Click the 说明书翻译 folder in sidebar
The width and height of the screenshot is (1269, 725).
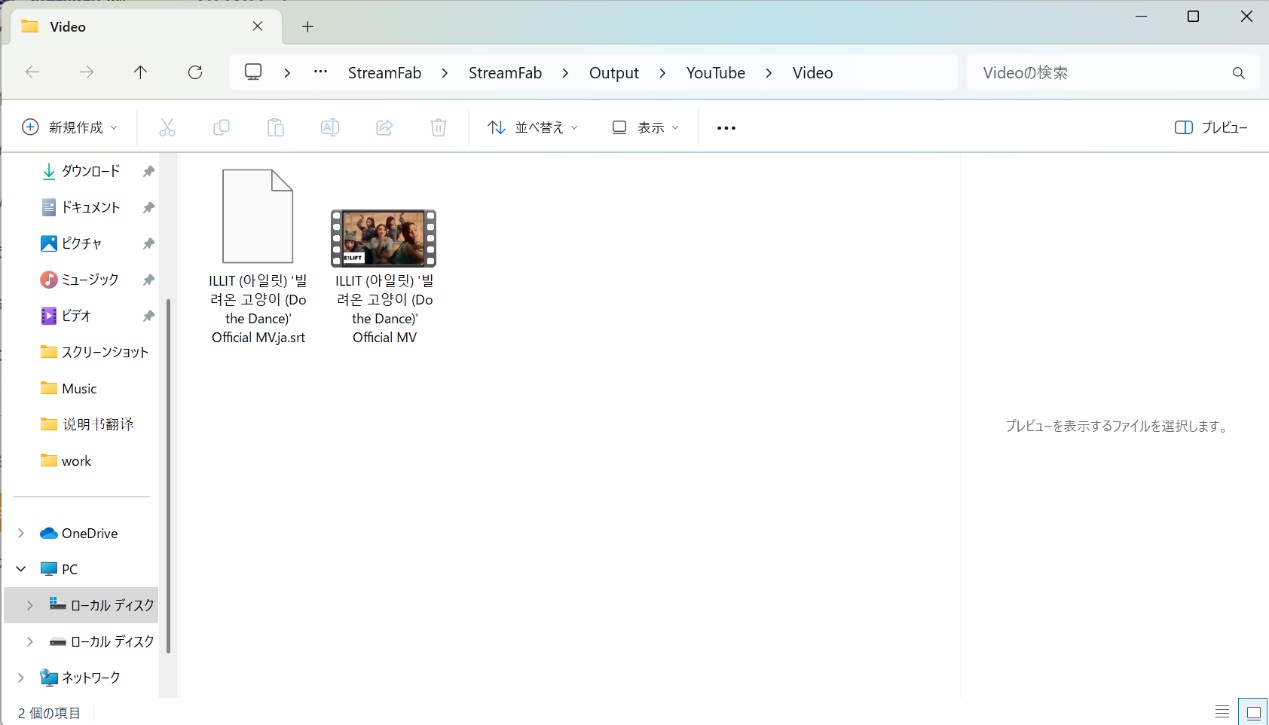click(x=87, y=424)
